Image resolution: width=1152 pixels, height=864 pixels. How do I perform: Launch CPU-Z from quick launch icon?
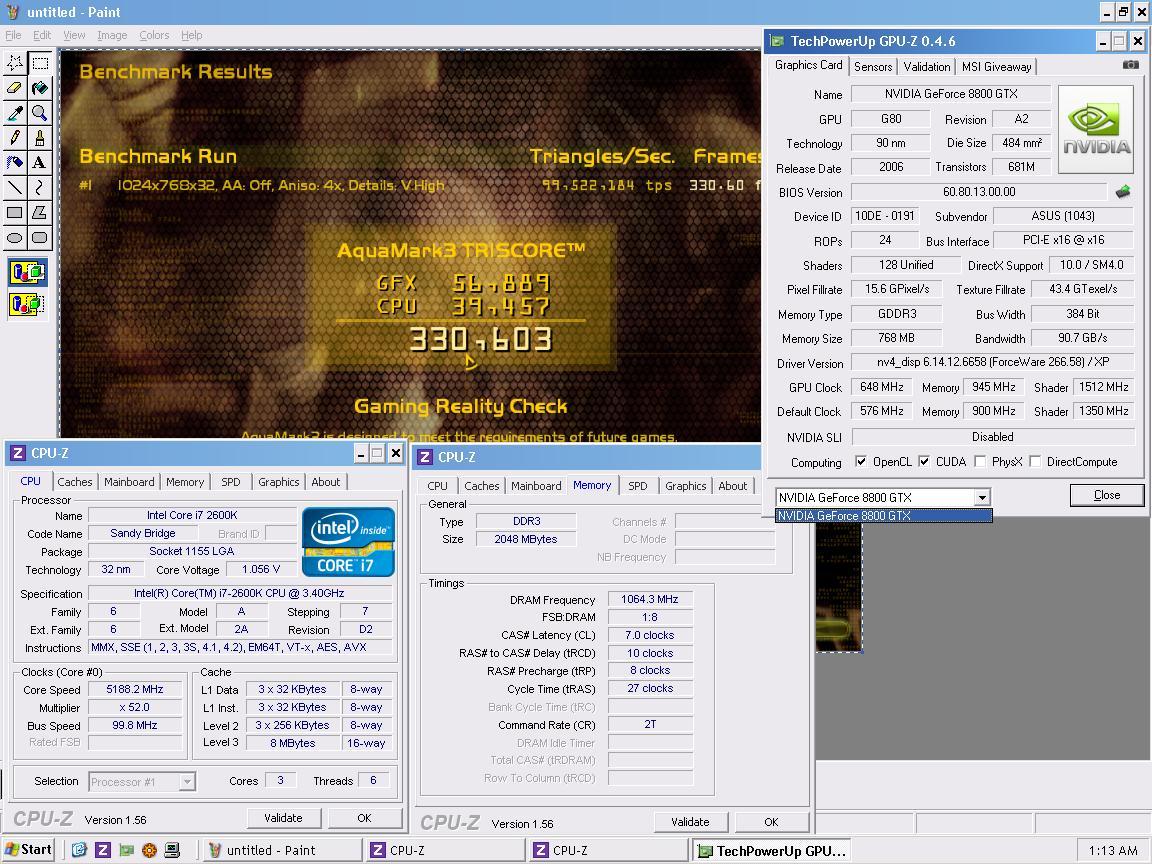[x=103, y=850]
